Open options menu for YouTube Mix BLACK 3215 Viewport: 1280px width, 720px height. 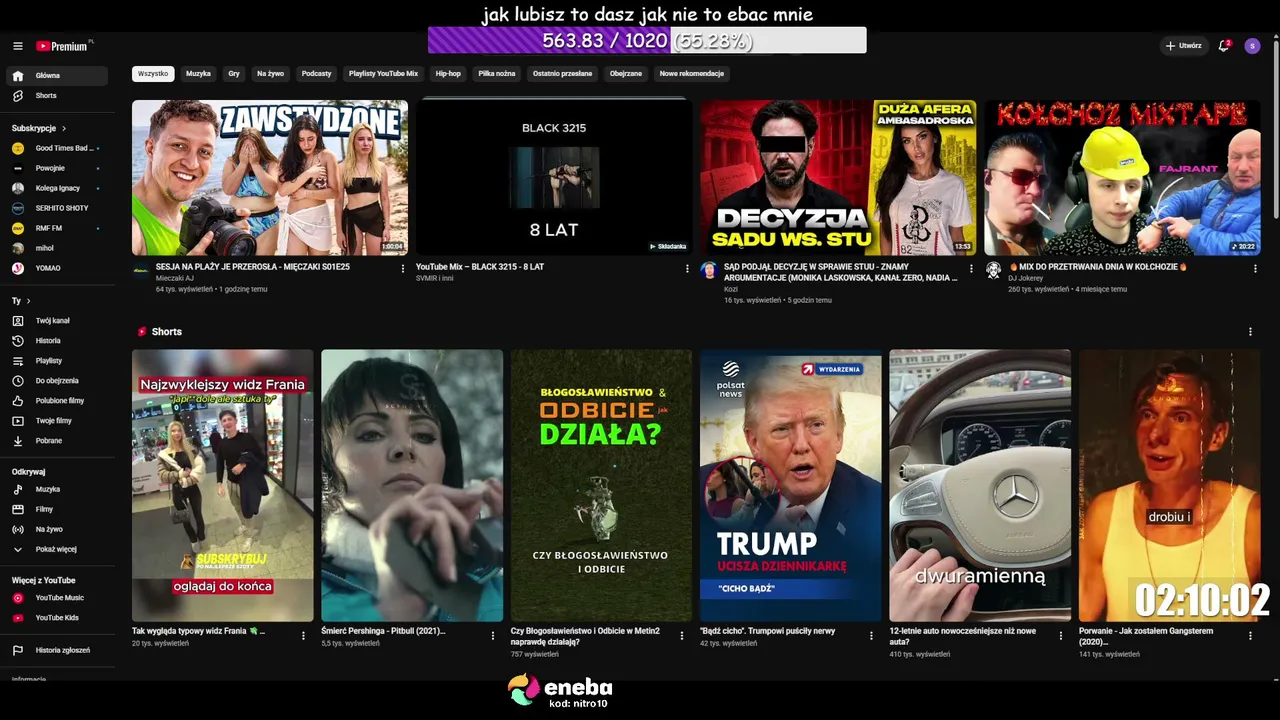pos(687,268)
